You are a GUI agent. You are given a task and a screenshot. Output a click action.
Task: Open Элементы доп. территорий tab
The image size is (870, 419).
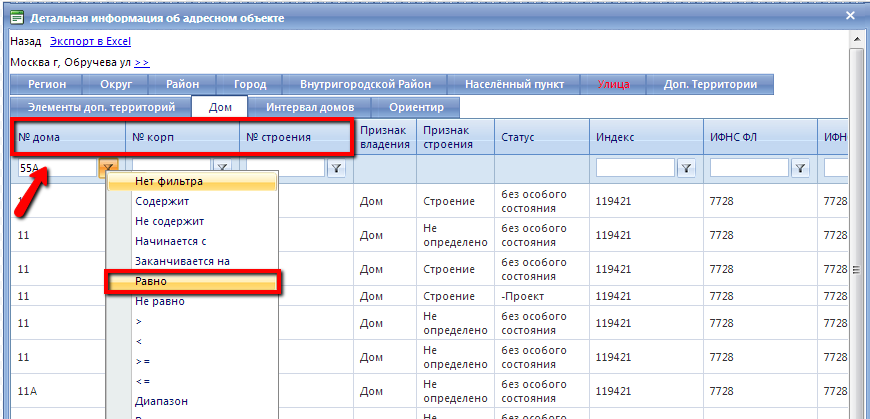pos(101,107)
